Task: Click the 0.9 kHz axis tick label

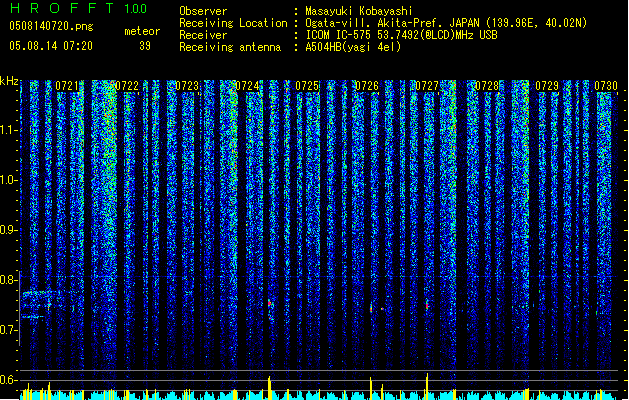Action: tap(9, 230)
